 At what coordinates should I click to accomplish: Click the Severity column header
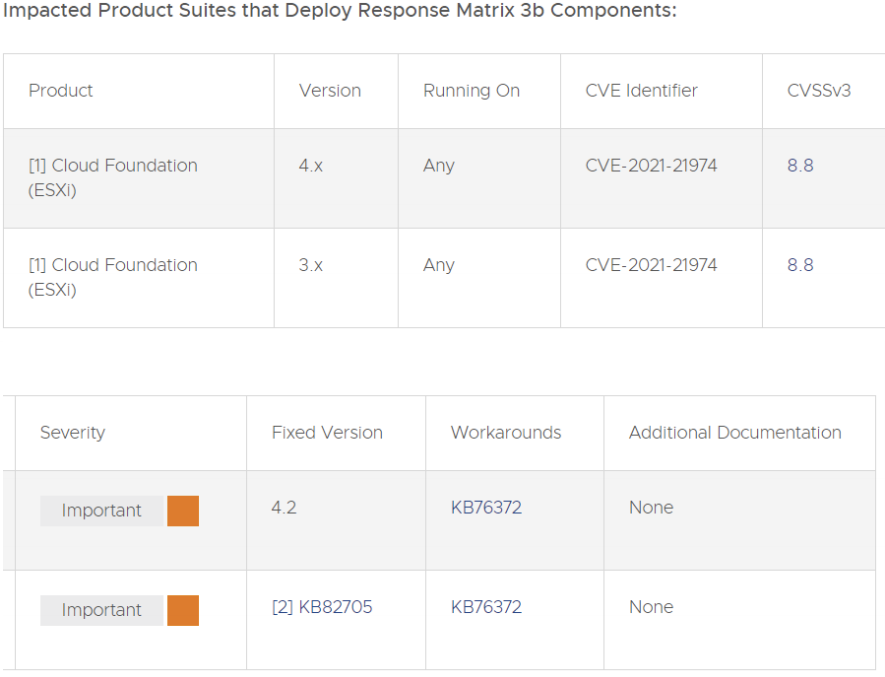72,433
